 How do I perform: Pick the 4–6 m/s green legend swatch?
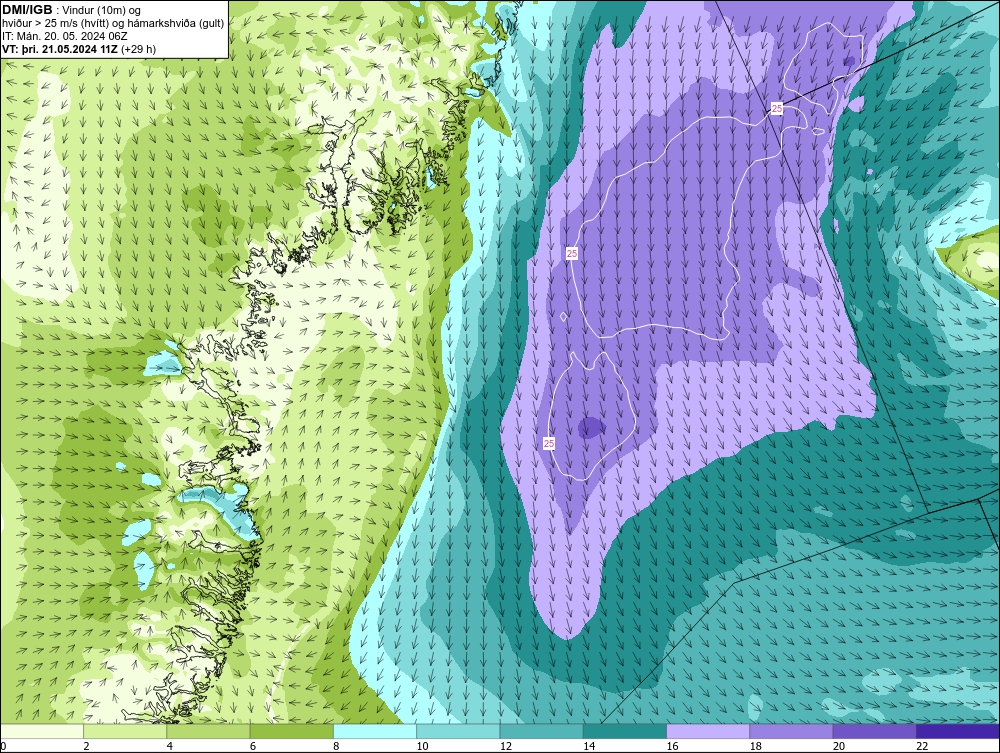[208, 731]
